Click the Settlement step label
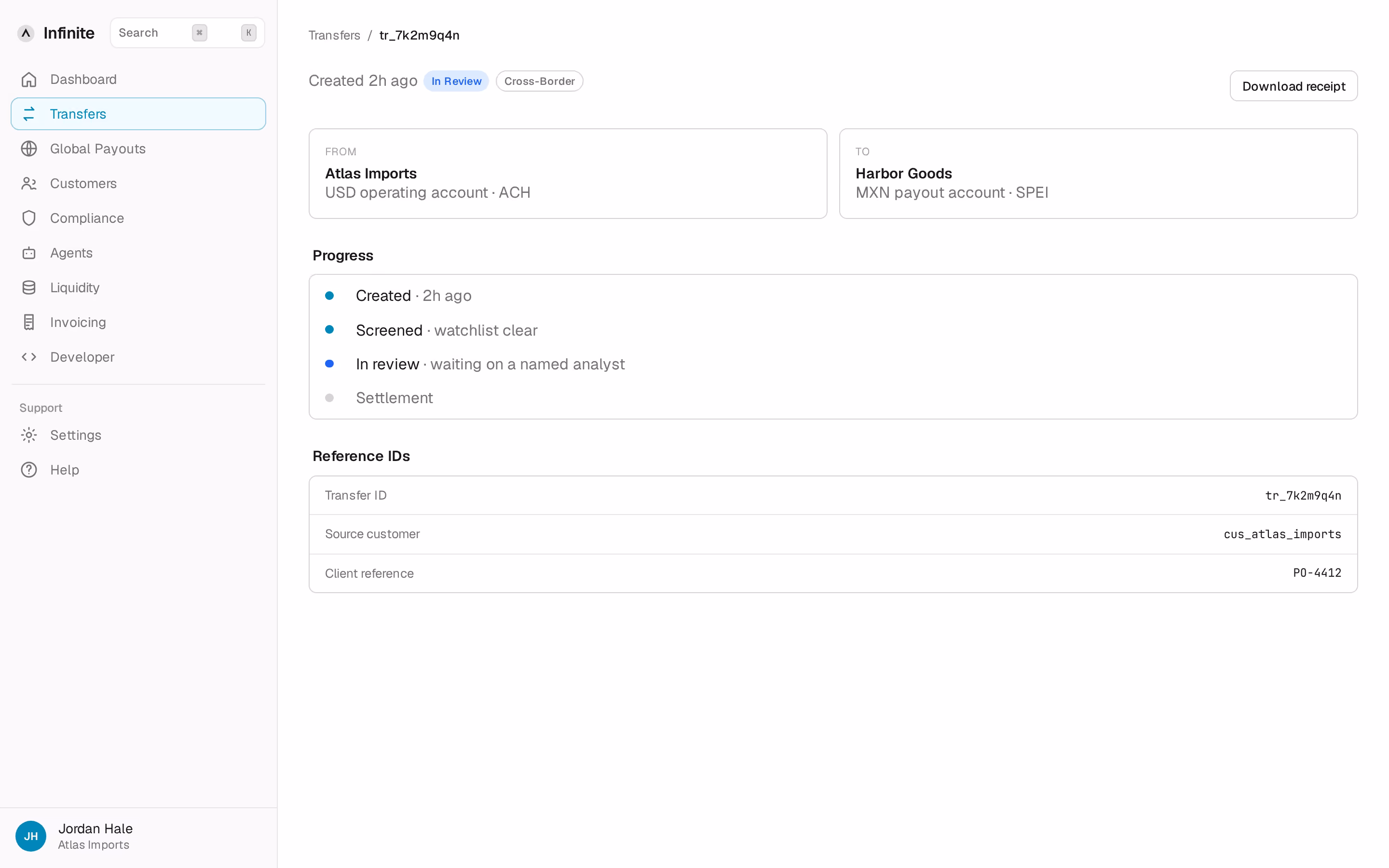 click(395, 398)
